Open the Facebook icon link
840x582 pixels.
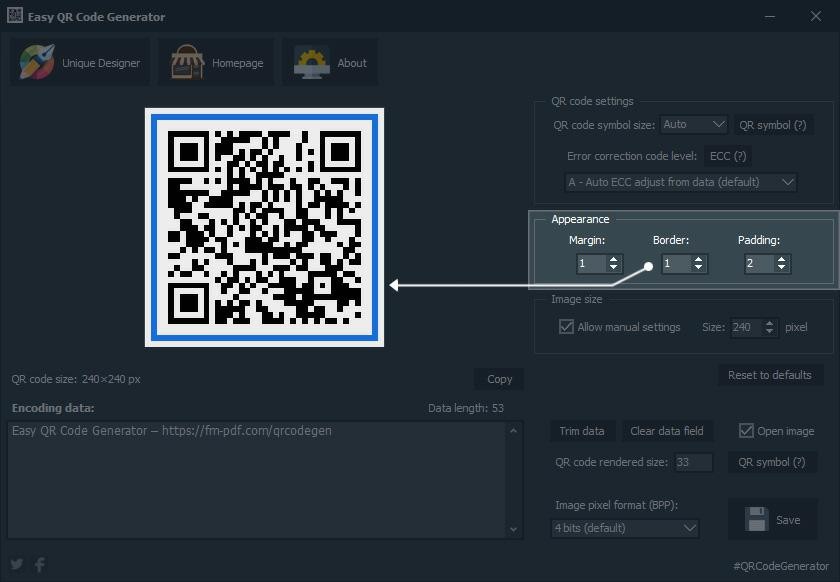pos(40,564)
